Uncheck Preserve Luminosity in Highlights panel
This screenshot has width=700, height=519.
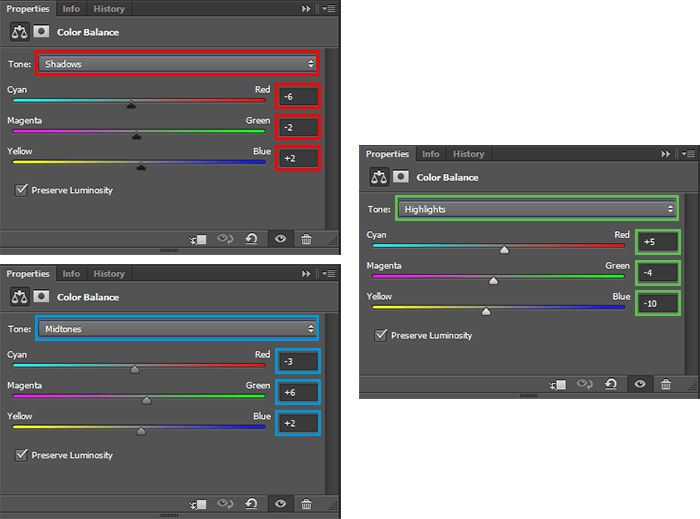[381, 335]
